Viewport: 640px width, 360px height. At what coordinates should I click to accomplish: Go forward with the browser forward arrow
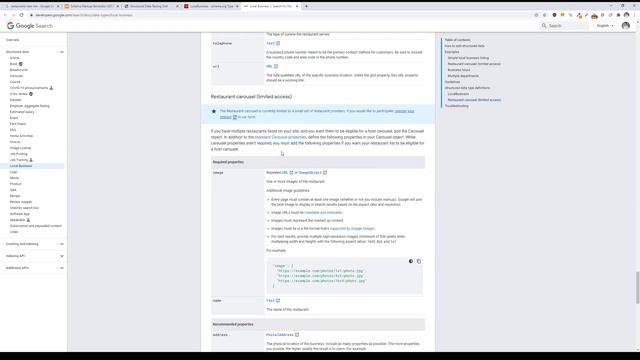pos(13,15)
